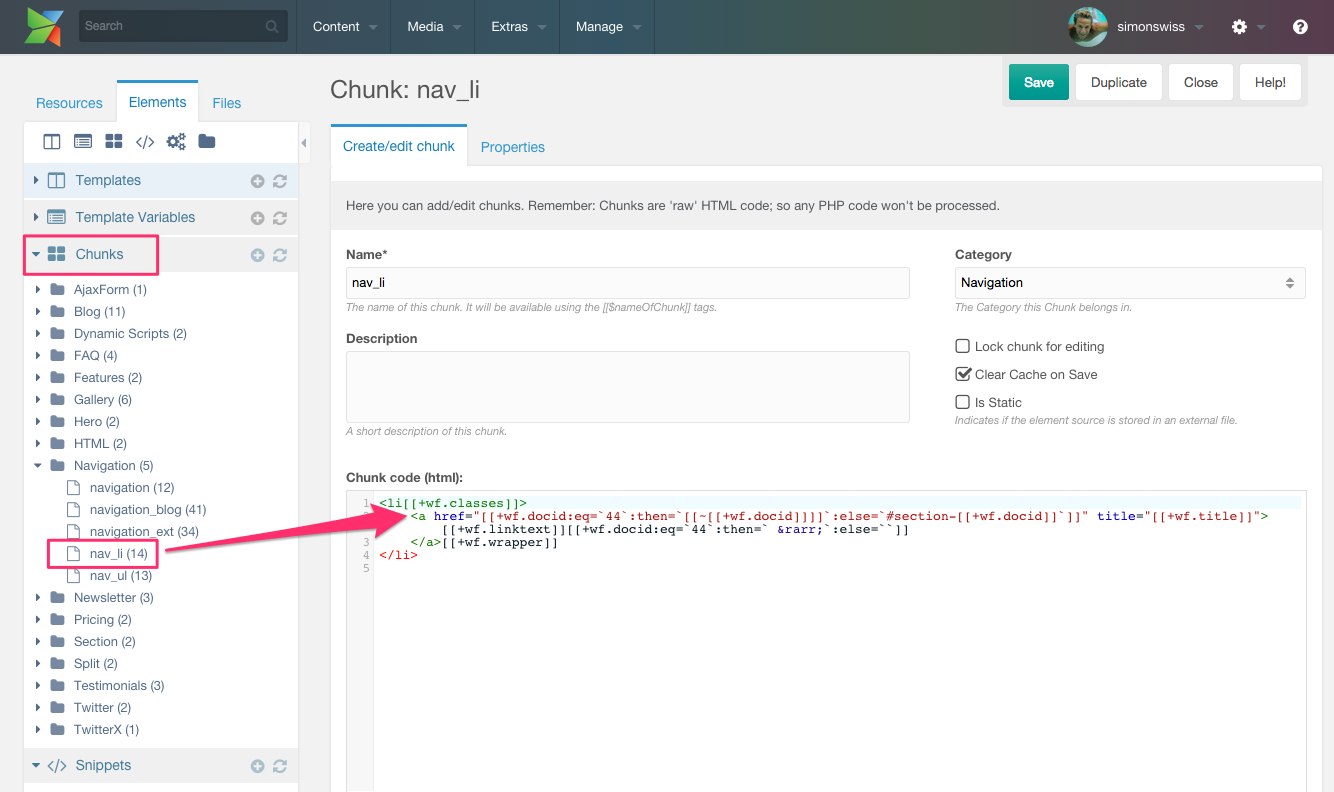Expand the Blog folder
The image size is (1334, 792).
[39, 312]
